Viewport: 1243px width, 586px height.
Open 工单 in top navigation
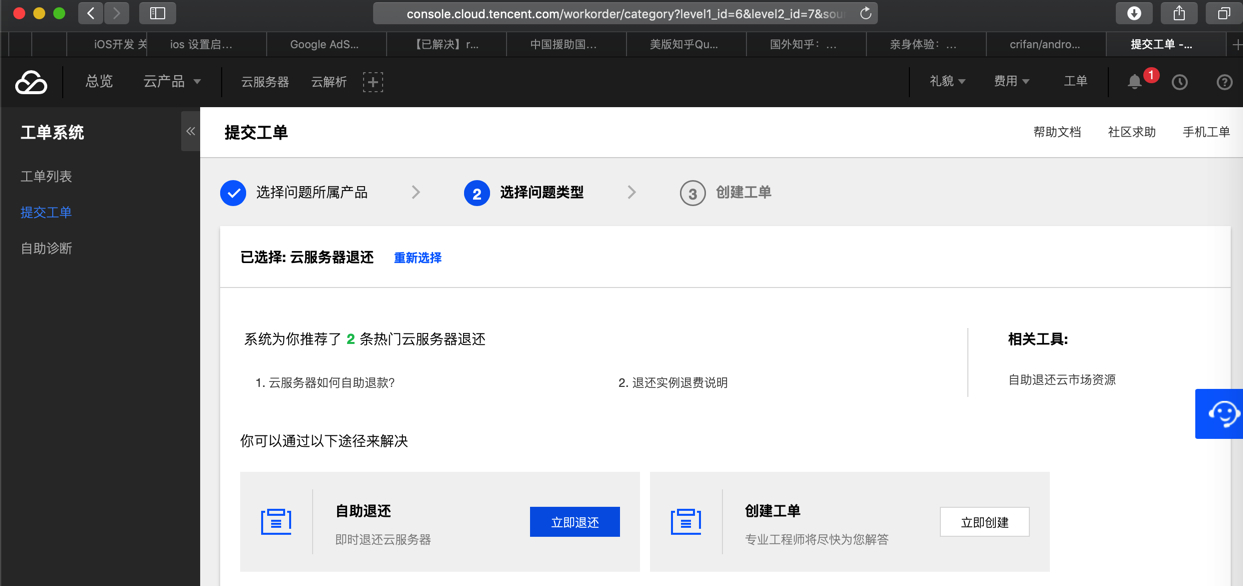[x=1075, y=82]
